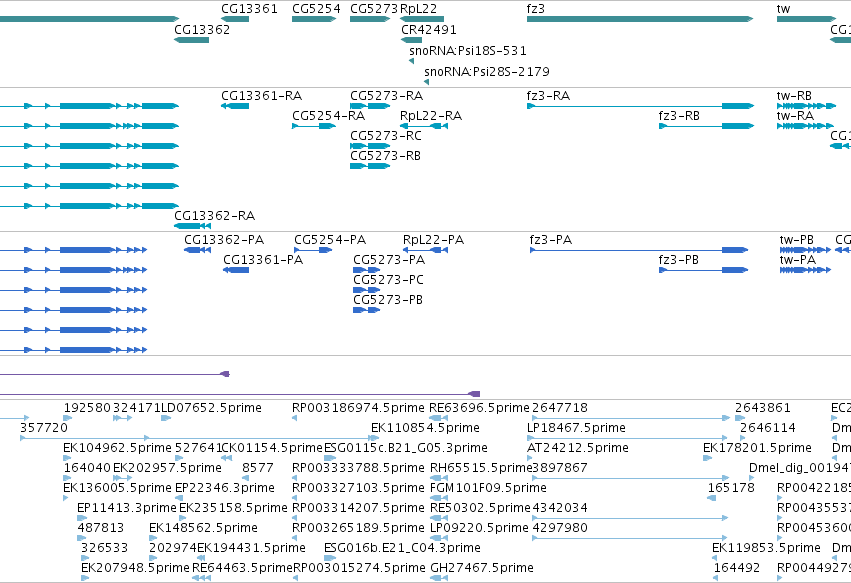Select the tw-PA protein label

pyautogui.click(x=797, y=260)
